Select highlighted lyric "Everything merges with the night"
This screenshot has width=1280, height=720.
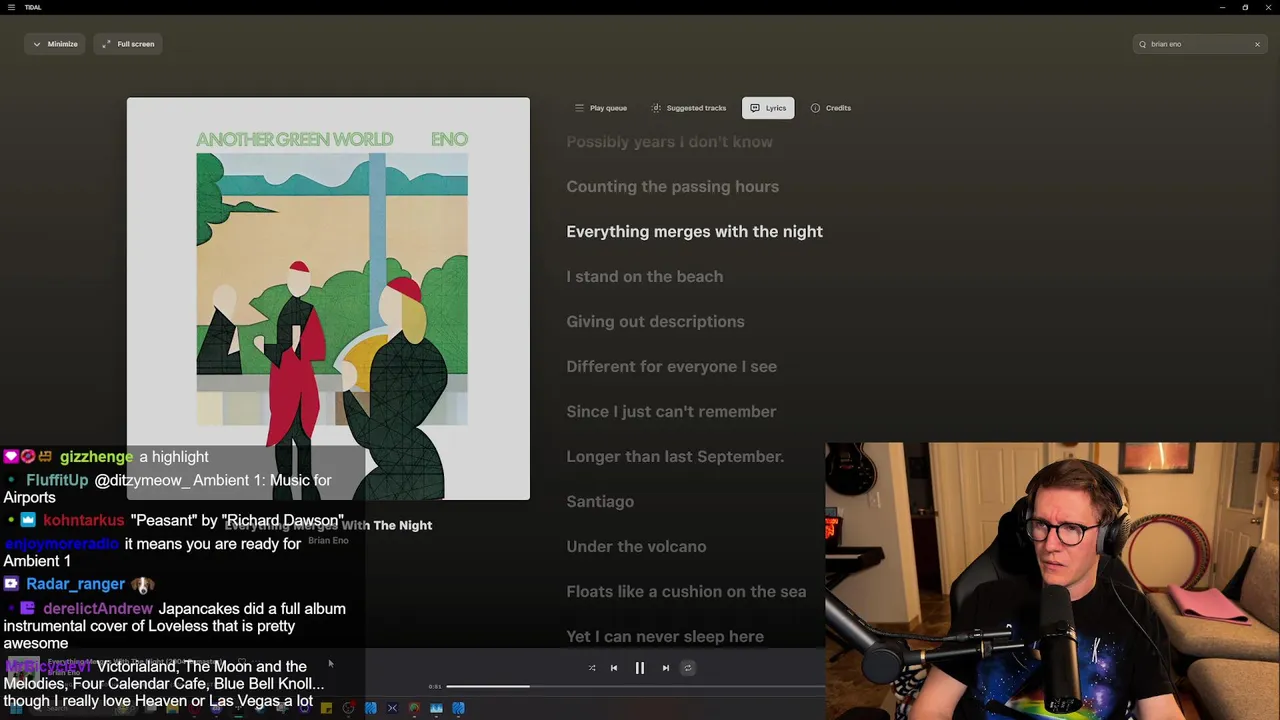pos(694,232)
